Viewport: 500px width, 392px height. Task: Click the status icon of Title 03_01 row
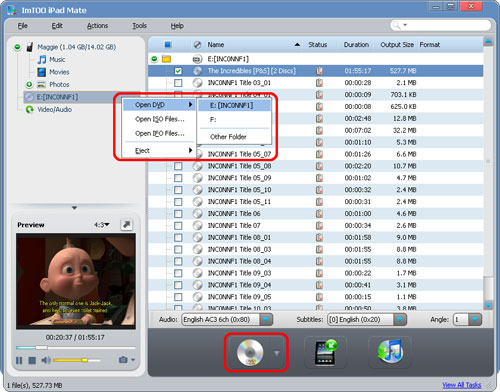[x=319, y=83]
